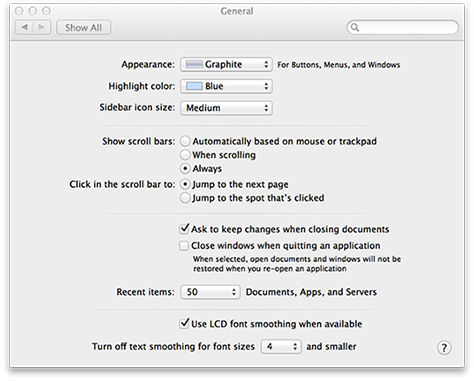474x381 pixels.
Task: Open the Sidebar icon size Medium dropdown
Action: (226, 108)
